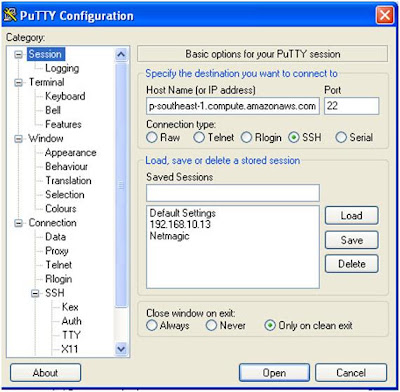This screenshot has height=392, width=400.
Task: Open Bell settings category
Action: pyautogui.click(x=53, y=110)
